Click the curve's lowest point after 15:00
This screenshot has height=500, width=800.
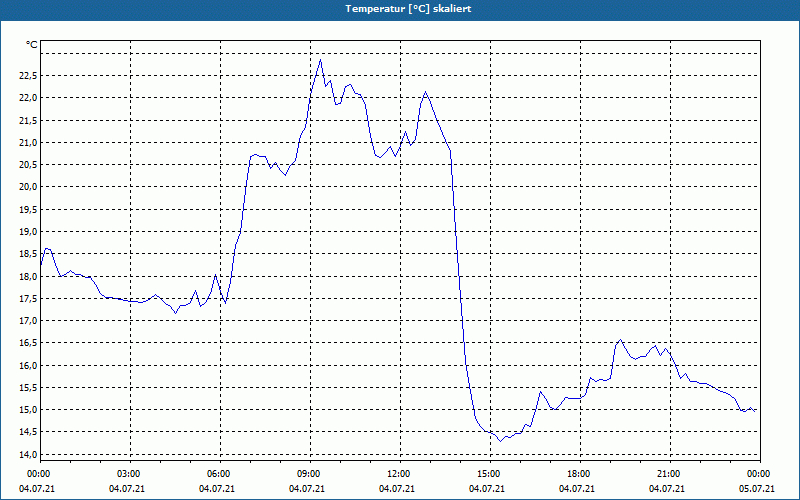(x=501, y=441)
